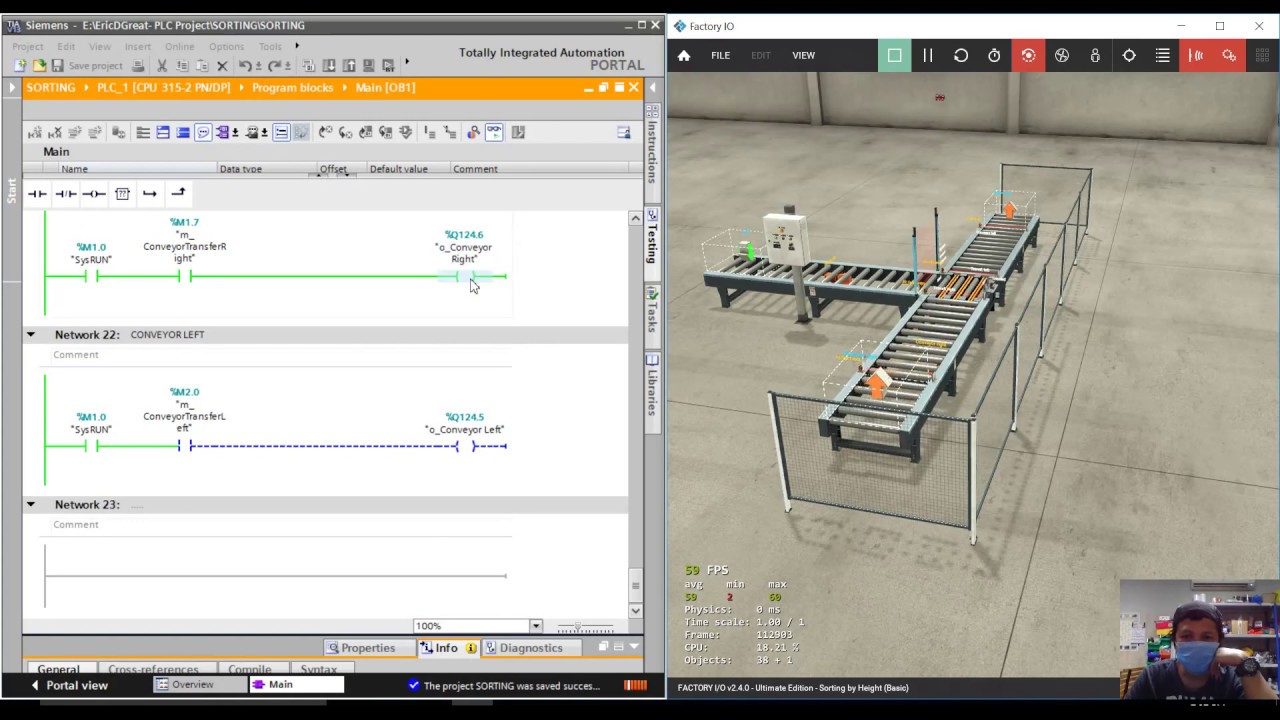Image resolution: width=1280 pixels, height=720 pixels.
Task: Insert an output coil instruction
Action: pos(94,193)
